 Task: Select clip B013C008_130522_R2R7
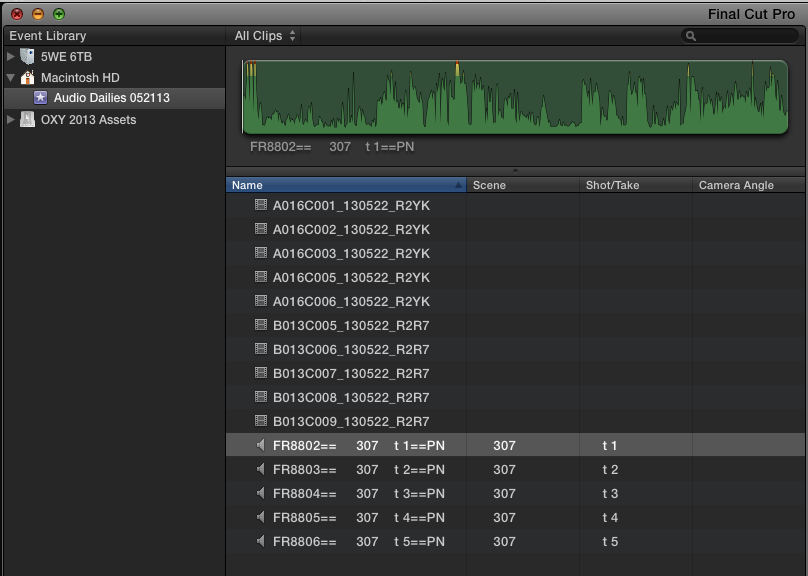[351, 398]
